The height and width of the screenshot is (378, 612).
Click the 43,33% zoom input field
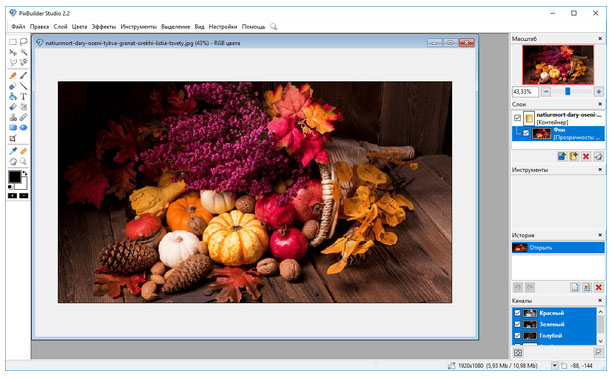(x=525, y=92)
